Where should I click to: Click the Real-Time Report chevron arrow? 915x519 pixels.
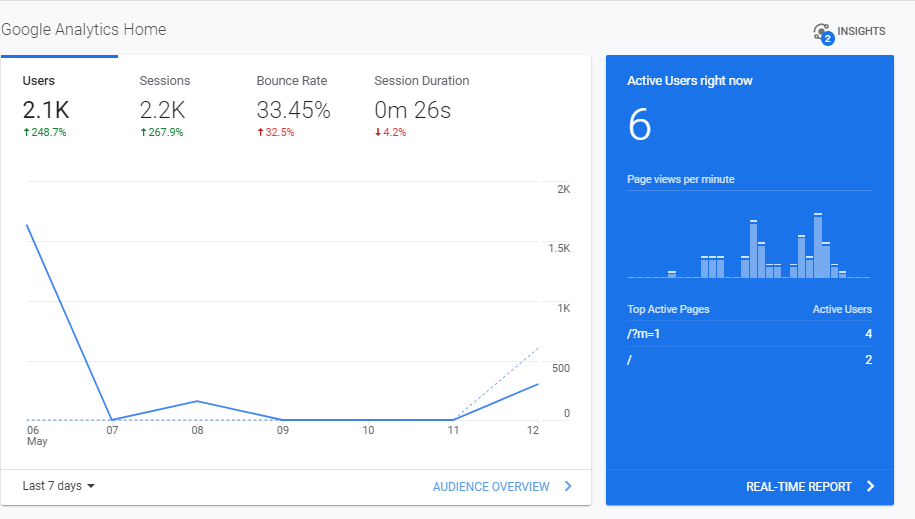870,487
